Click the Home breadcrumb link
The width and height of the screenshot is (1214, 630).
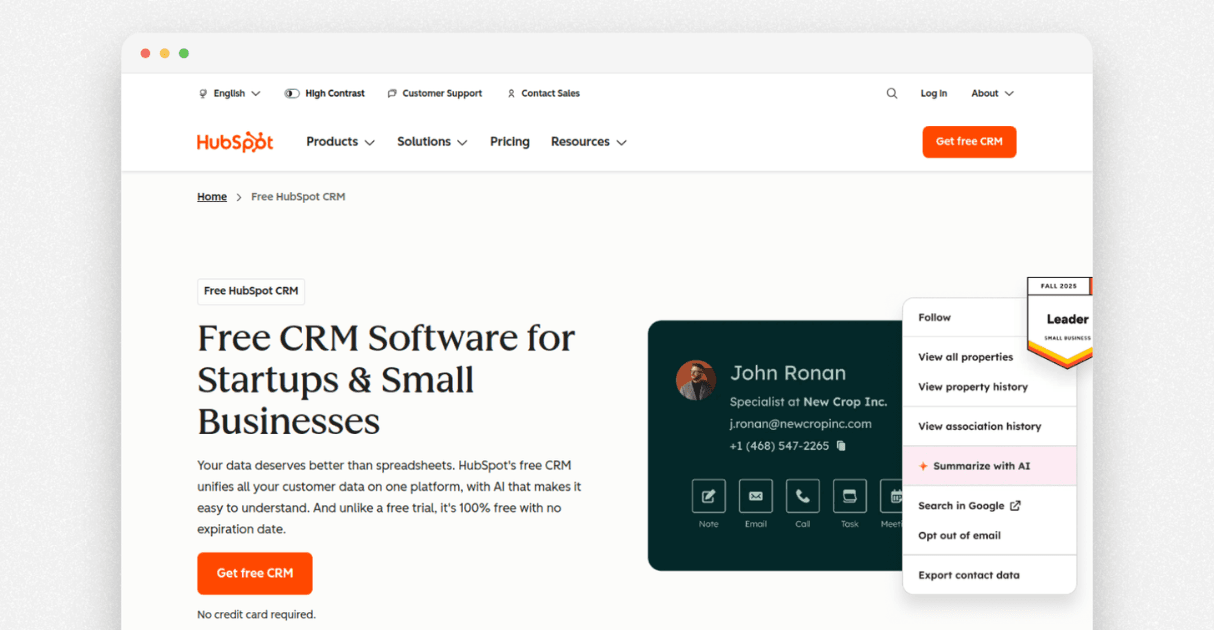tap(212, 197)
